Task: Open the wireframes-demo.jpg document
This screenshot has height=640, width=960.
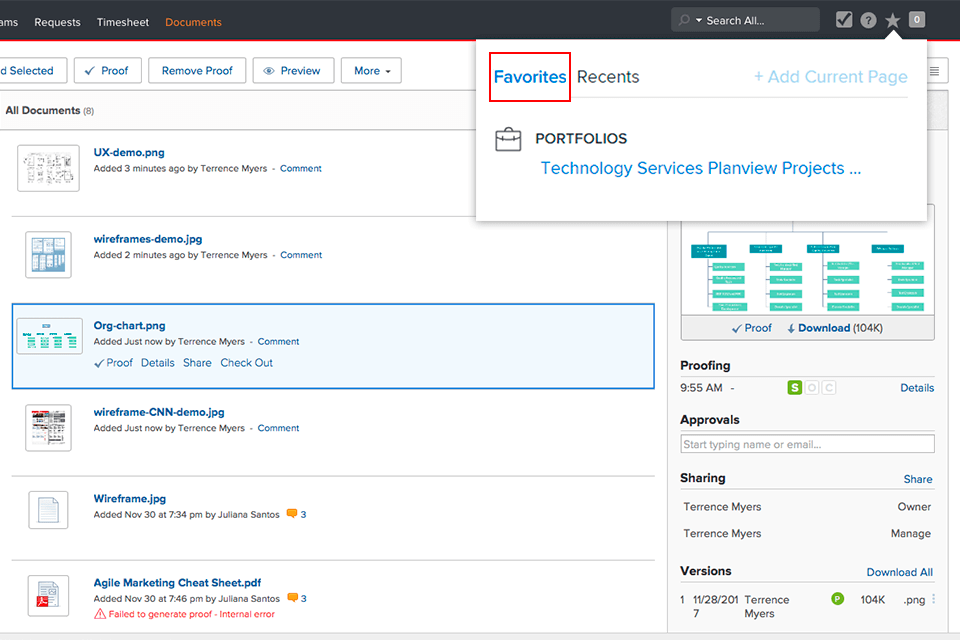Action: pos(148,239)
